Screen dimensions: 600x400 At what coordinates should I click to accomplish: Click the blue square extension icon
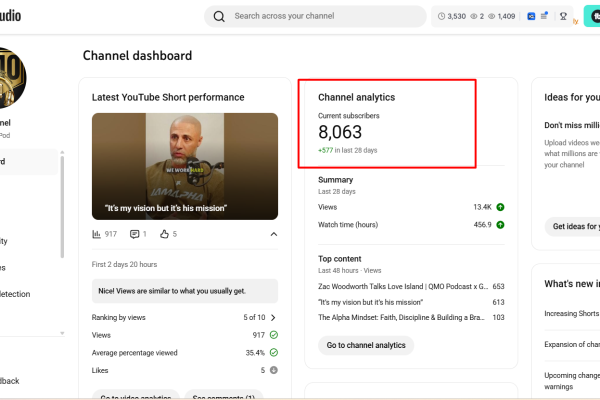point(531,16)
